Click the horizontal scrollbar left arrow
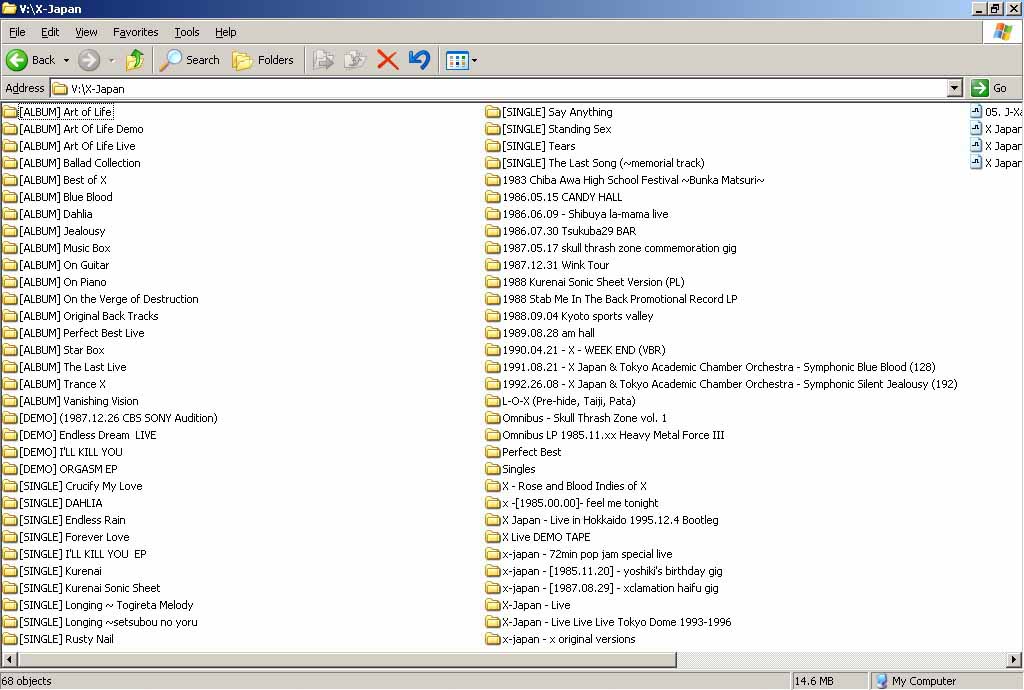This screenshot has height=690, width=1024. coord(8,660)
